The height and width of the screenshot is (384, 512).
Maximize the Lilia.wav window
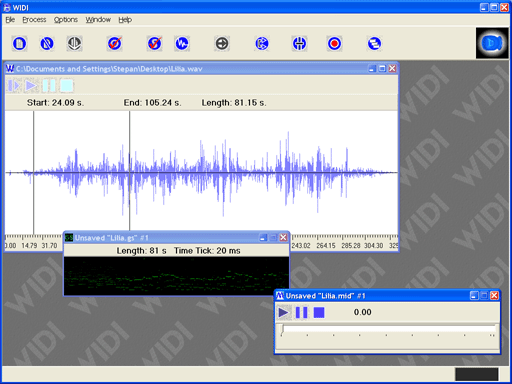click(x=382, y=69)
